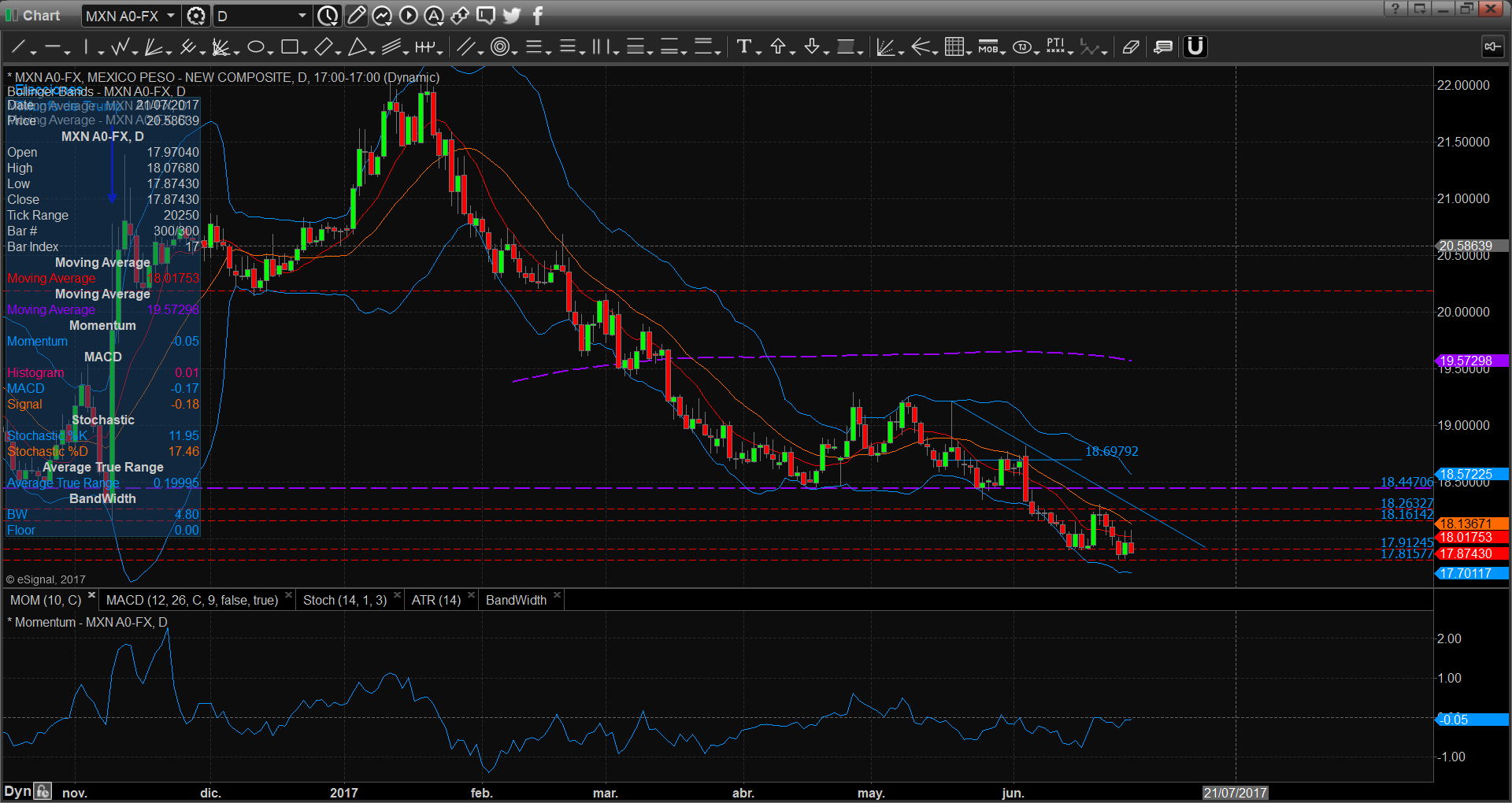The image size is (1512, 803).
Task: Close the MACD study tab
Action: coord(288,596)
